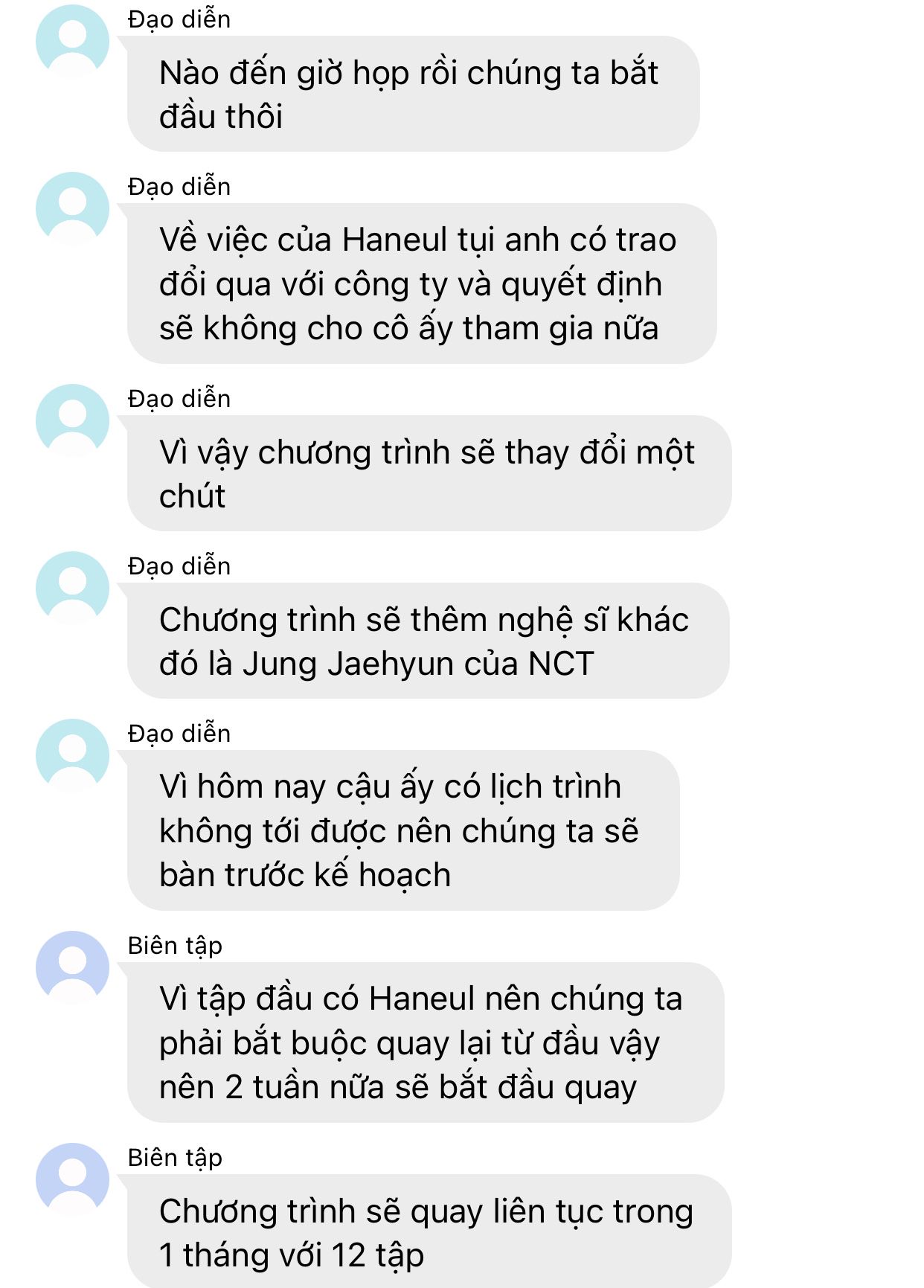924x1288 pixels.
Task: Tap avatar beside 'Jung Jaehyun của NCT' message
Action: click(72, 588)
